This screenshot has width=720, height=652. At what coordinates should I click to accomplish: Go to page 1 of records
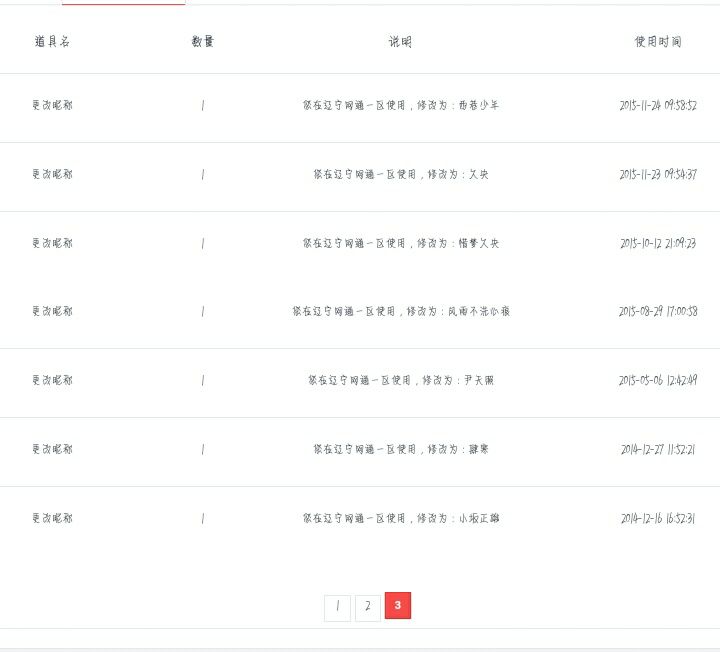pos(338,608)
